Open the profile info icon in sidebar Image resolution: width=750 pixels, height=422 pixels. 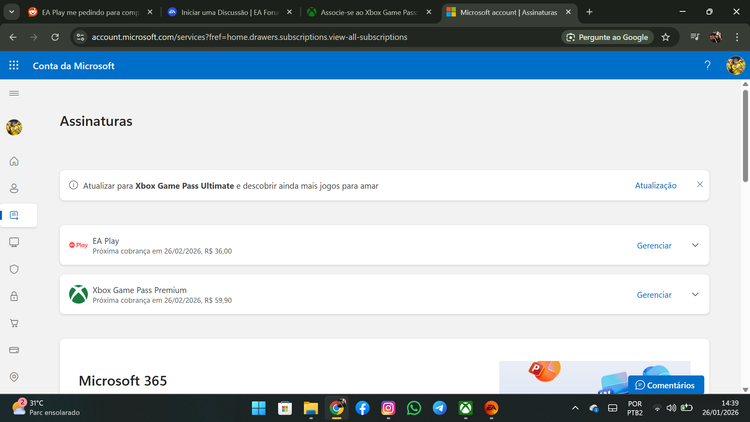tap(14, 188)
